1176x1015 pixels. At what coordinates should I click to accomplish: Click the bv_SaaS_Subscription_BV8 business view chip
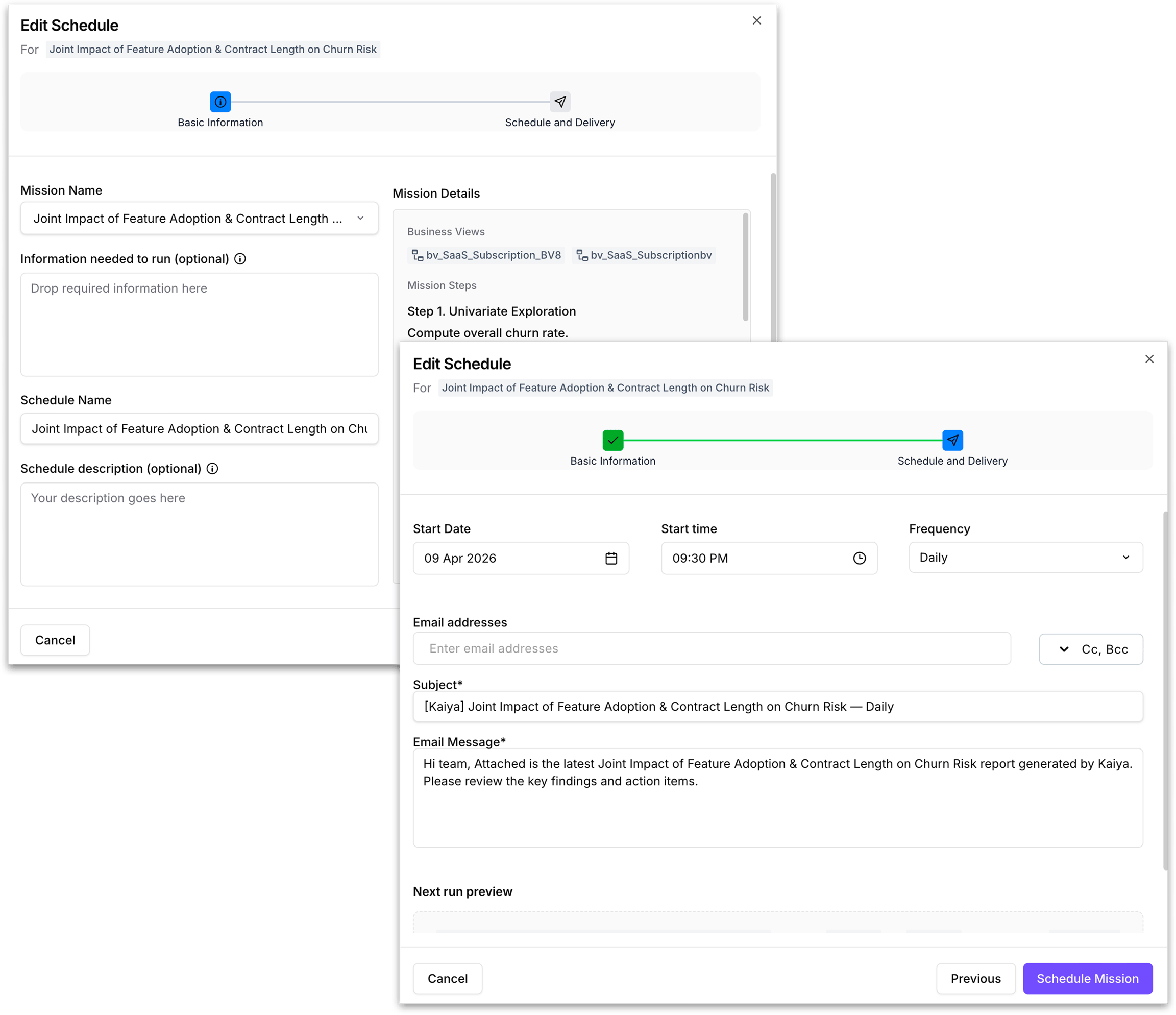pos(486,255)
